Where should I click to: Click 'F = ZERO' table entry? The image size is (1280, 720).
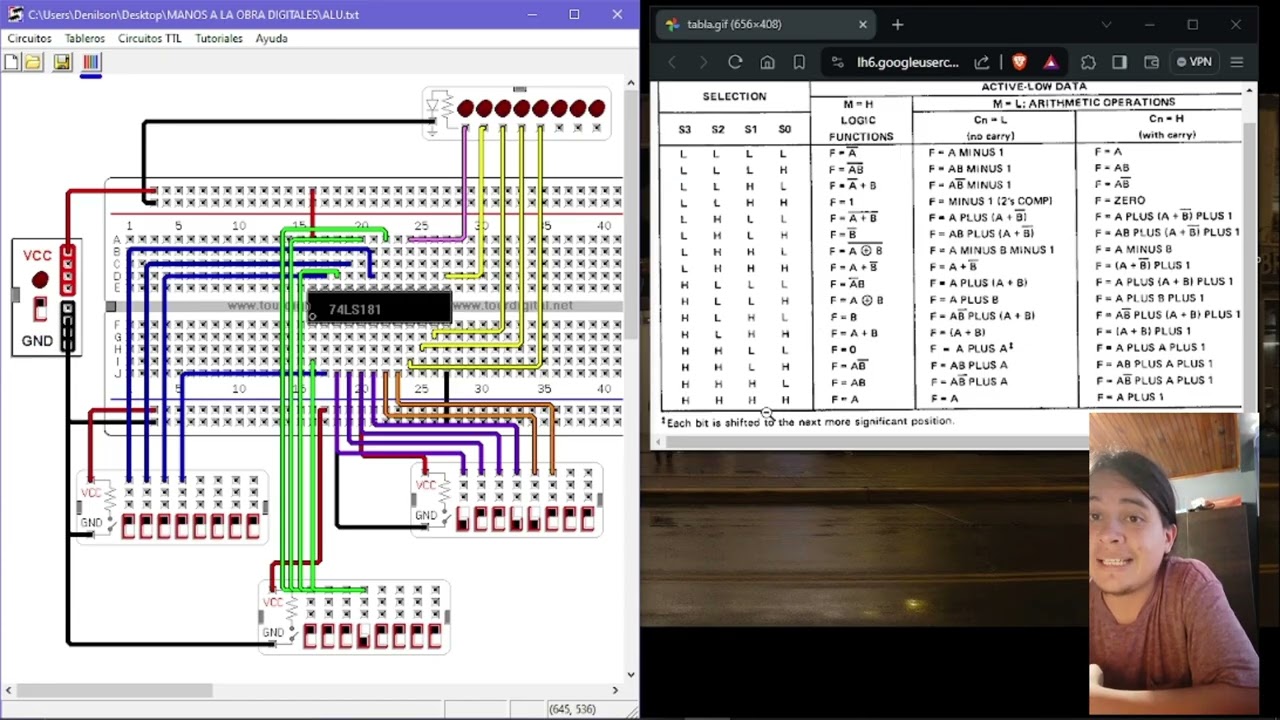pos(1121,200)
